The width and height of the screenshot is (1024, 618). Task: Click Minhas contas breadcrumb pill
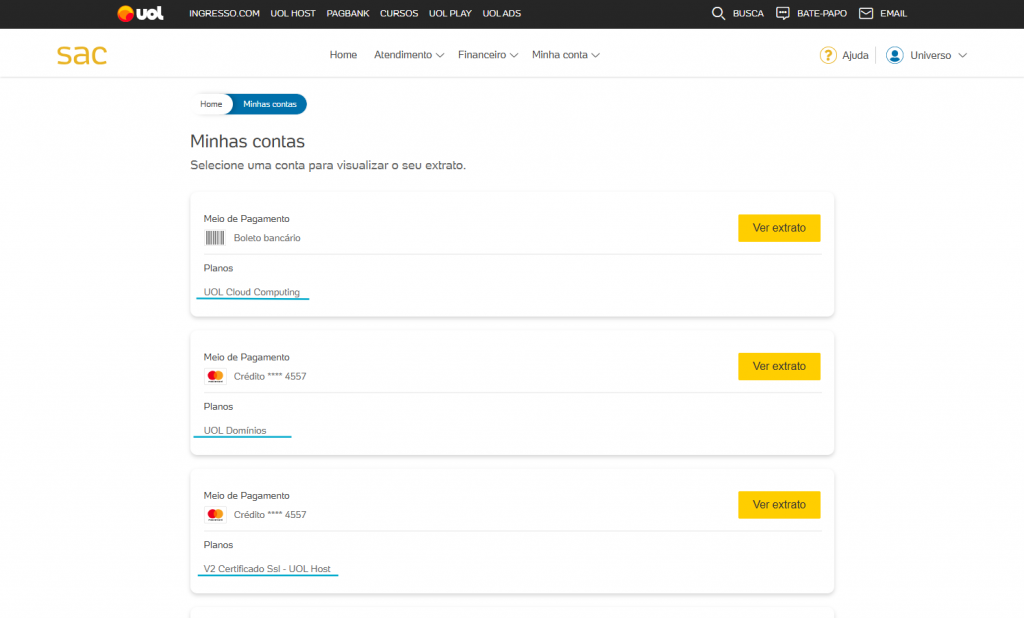pos(270,104)
